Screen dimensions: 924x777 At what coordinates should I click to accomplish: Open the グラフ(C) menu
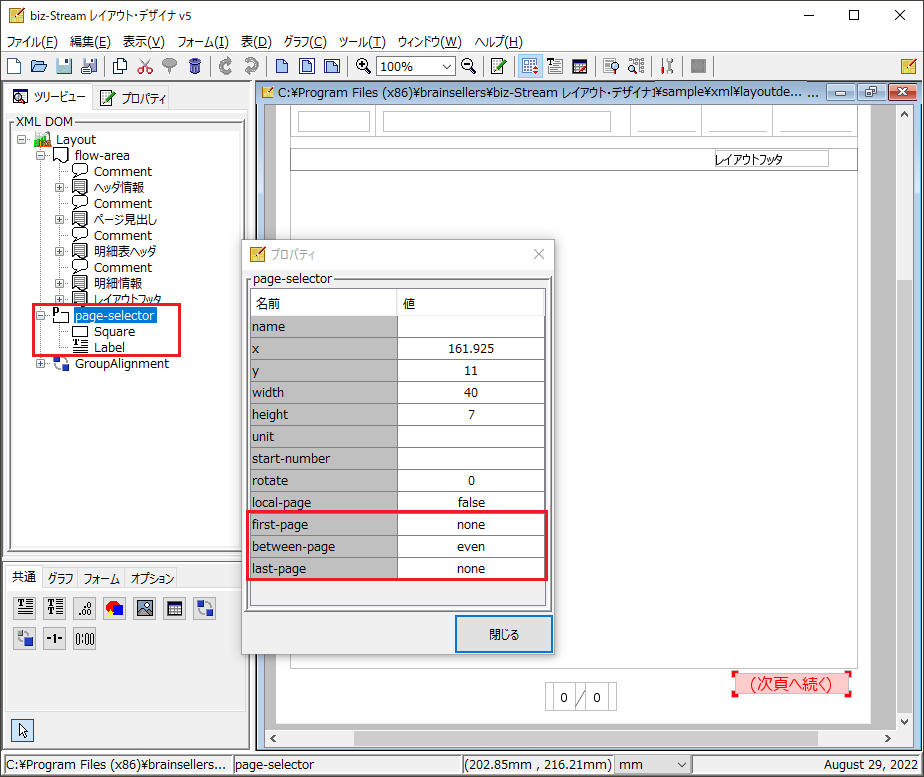(305, 42)
